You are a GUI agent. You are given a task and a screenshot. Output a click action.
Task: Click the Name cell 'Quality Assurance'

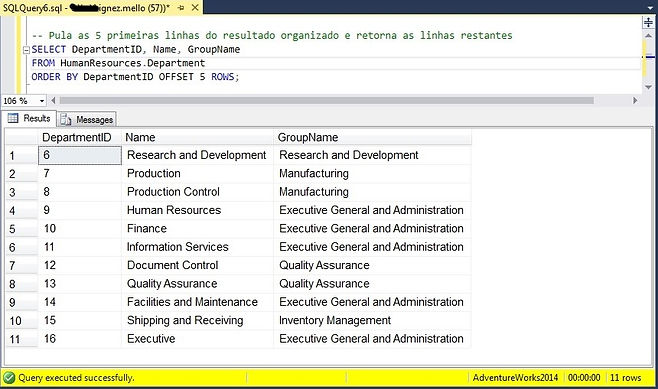point(197,284)
